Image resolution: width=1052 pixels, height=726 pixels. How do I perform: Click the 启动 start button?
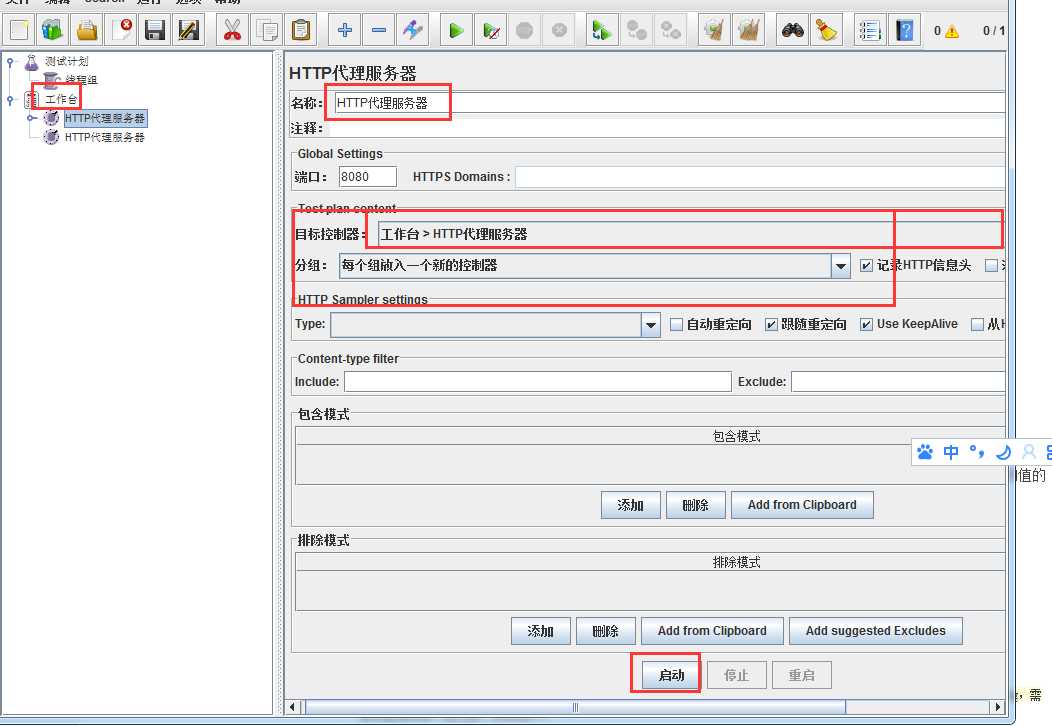click(x=671, y=675)
